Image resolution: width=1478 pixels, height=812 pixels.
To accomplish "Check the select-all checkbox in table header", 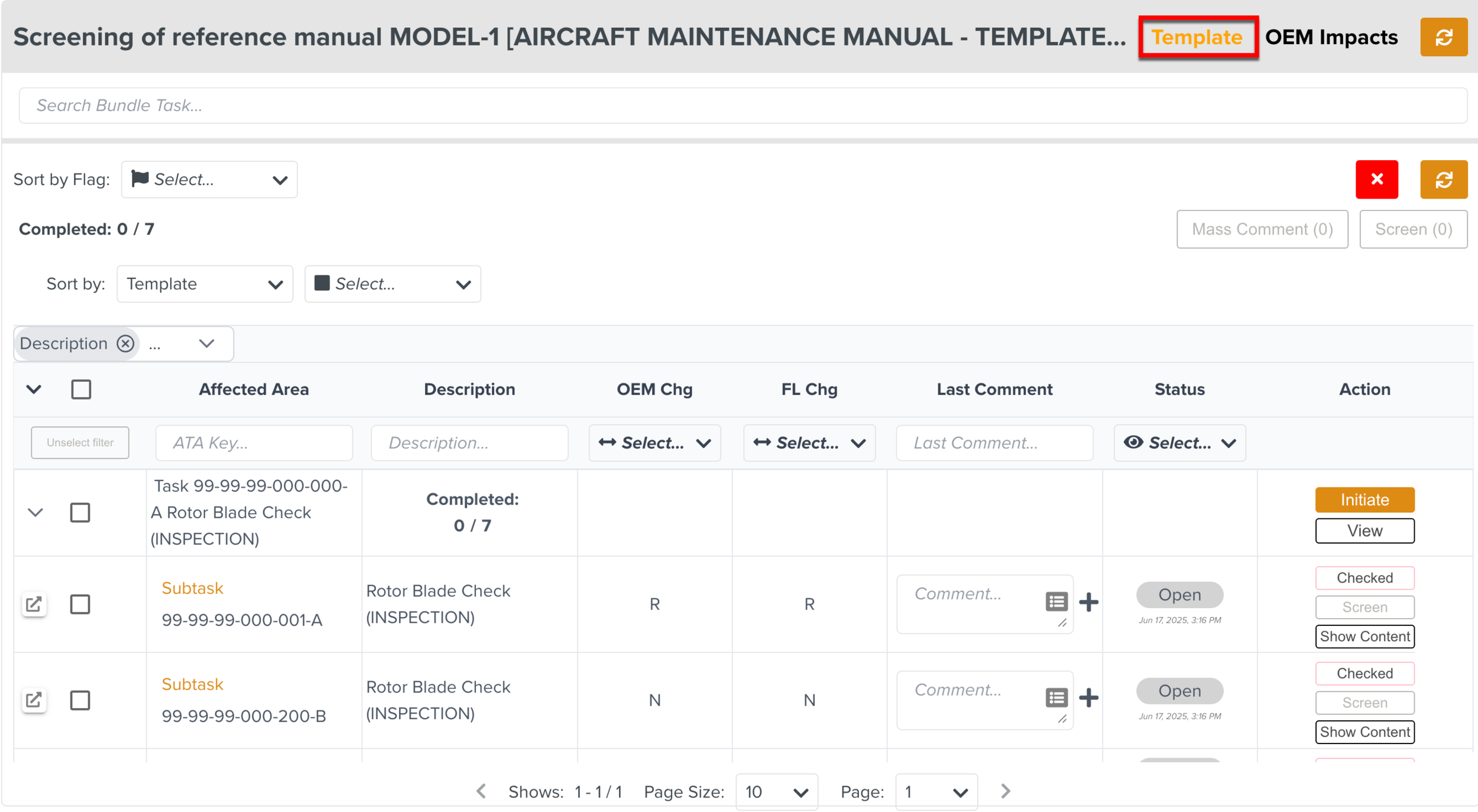I will point(81,389).
